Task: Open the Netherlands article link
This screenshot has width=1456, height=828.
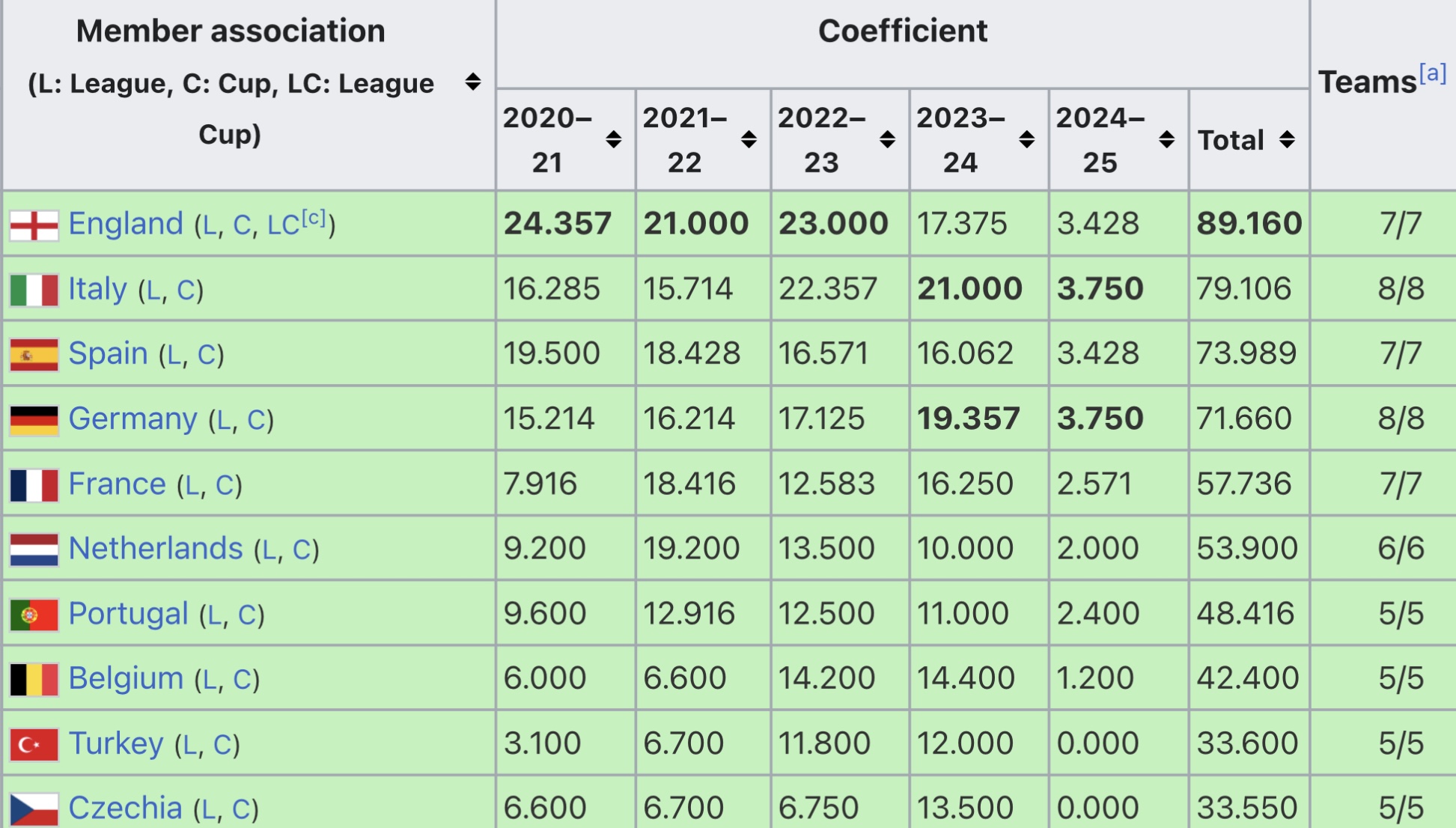Action: click(156, 548)
